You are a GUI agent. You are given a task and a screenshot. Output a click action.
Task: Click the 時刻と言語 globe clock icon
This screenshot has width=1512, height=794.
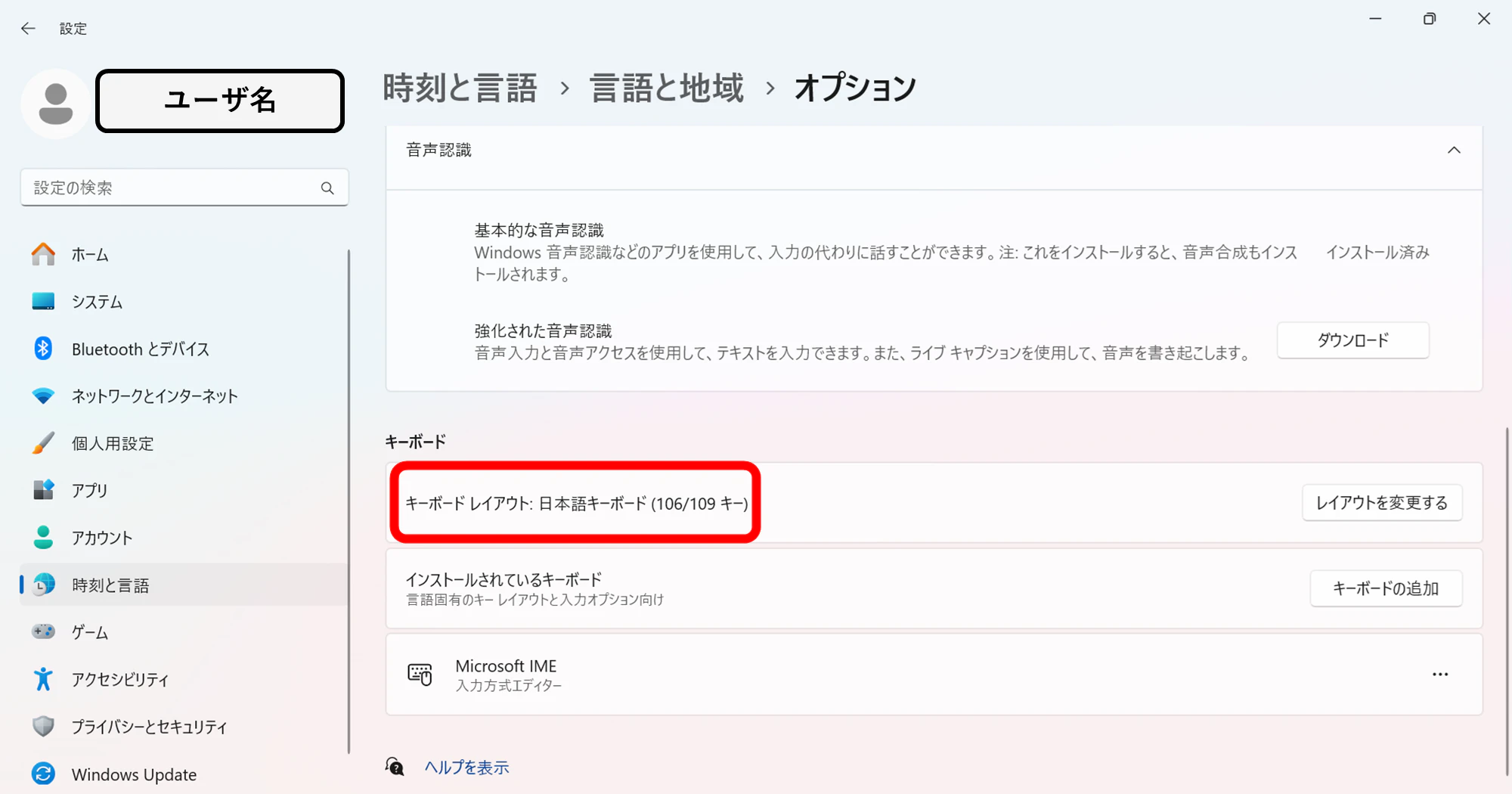(43, 585)
